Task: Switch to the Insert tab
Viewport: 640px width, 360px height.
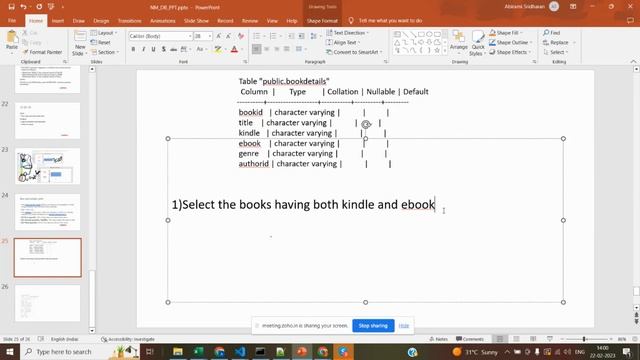Action: click(58, 21)
